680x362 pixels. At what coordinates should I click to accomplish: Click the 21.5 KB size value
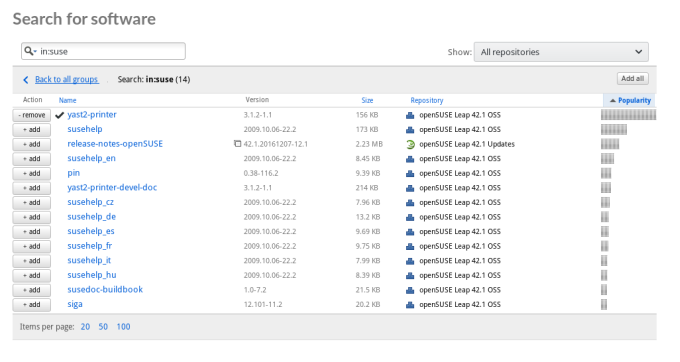(368, 290)
